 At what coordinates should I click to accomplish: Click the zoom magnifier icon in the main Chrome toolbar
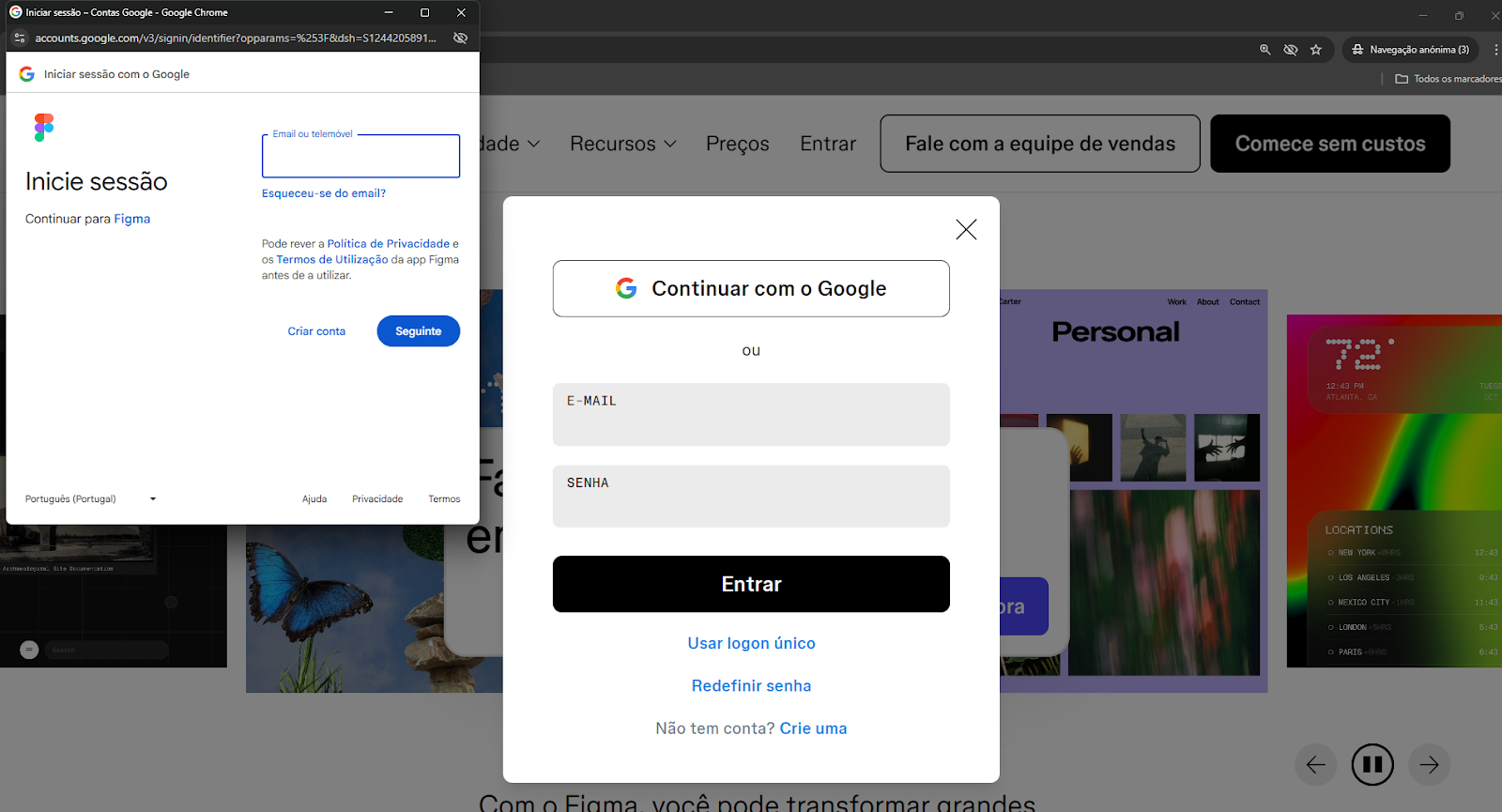tap(1265, 50)
